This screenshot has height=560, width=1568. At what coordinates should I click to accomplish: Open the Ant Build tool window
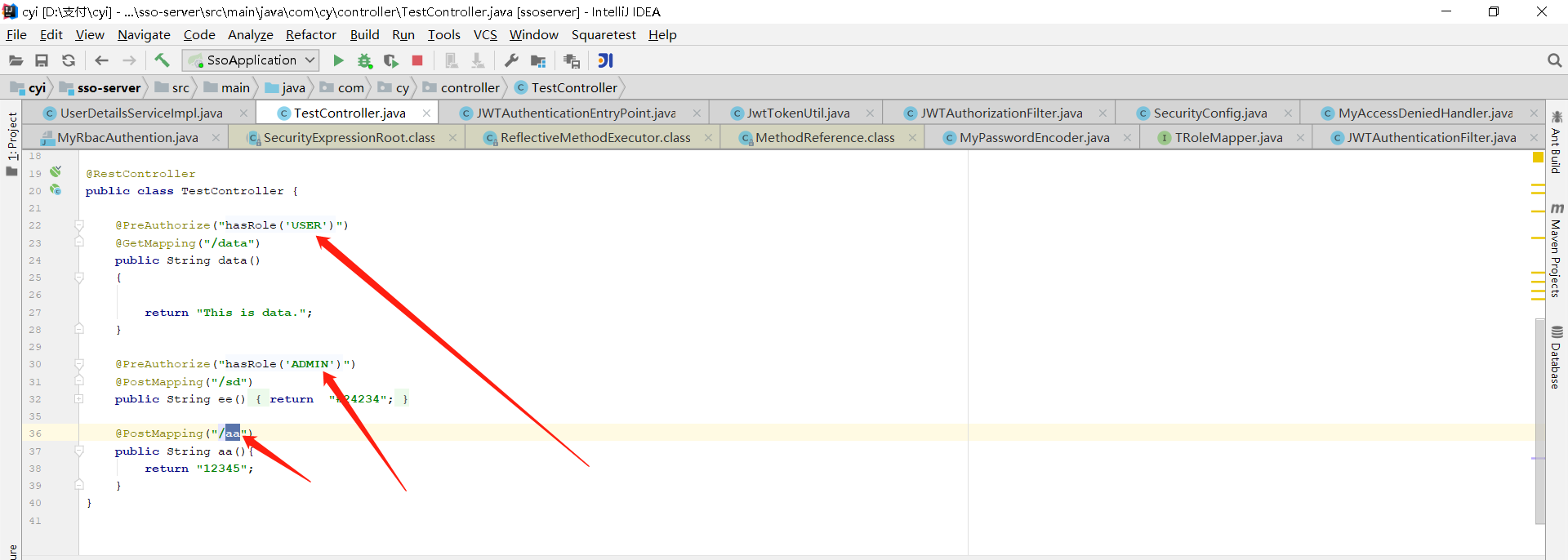tap(1557, 142)
